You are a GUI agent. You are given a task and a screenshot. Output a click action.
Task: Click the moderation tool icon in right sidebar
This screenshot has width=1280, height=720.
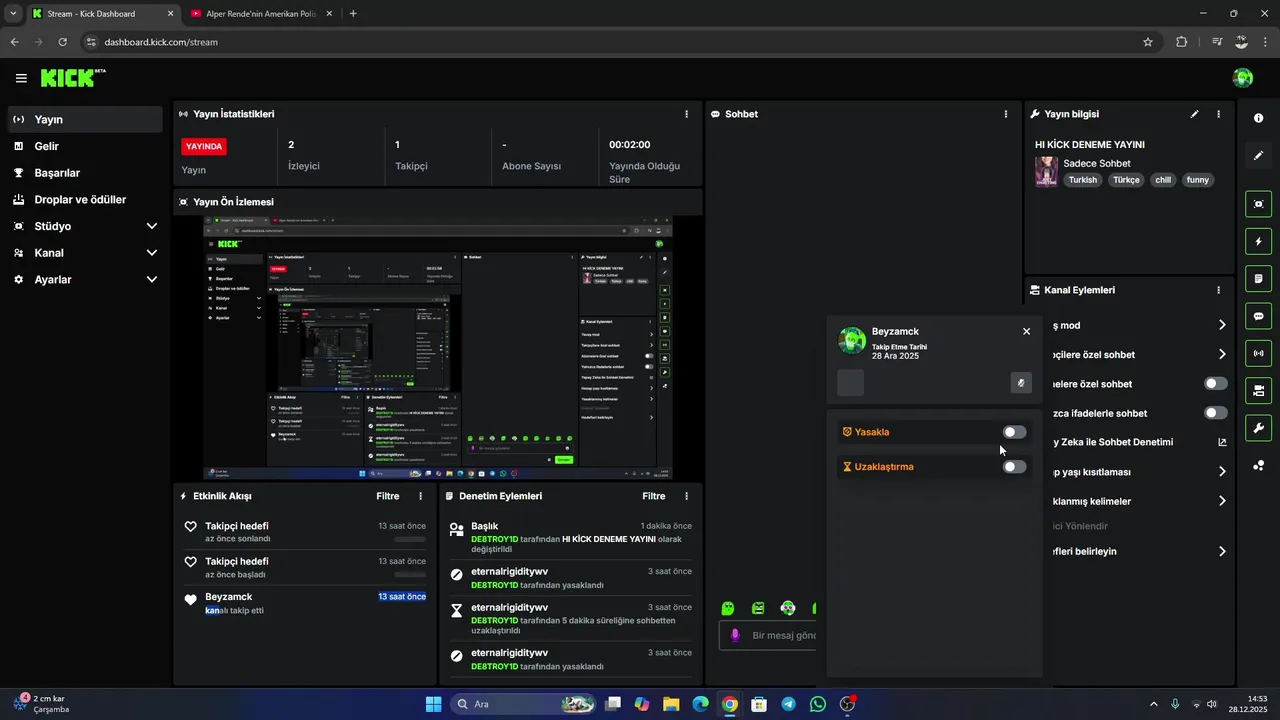tap(1258, 390)
